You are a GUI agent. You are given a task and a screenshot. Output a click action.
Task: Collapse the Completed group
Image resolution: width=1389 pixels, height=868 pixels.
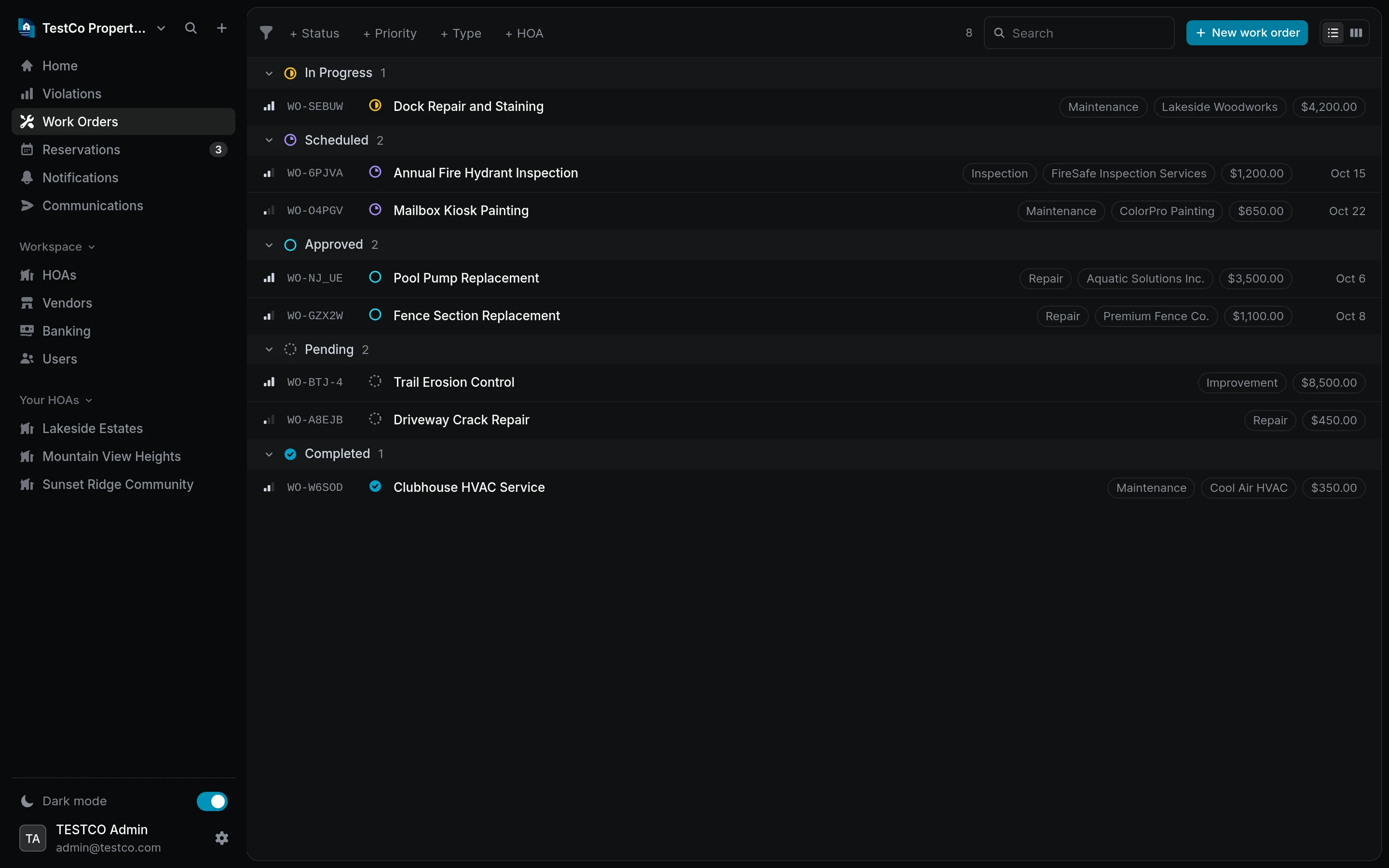tap(269, 454)
